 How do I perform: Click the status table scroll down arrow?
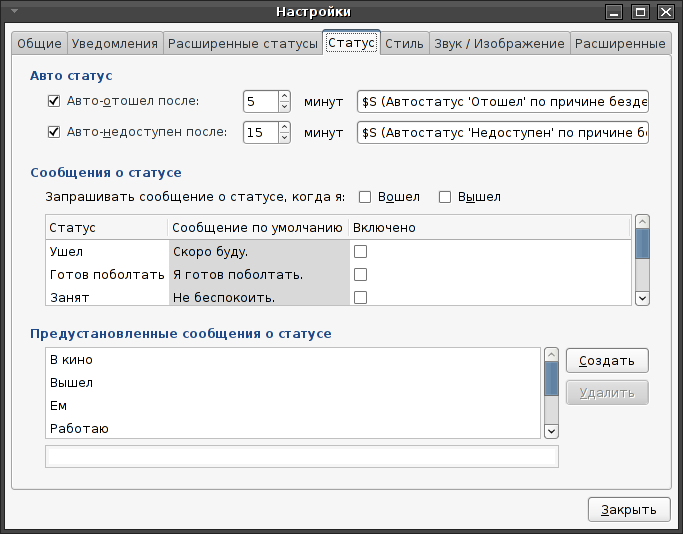click(642, 298)
